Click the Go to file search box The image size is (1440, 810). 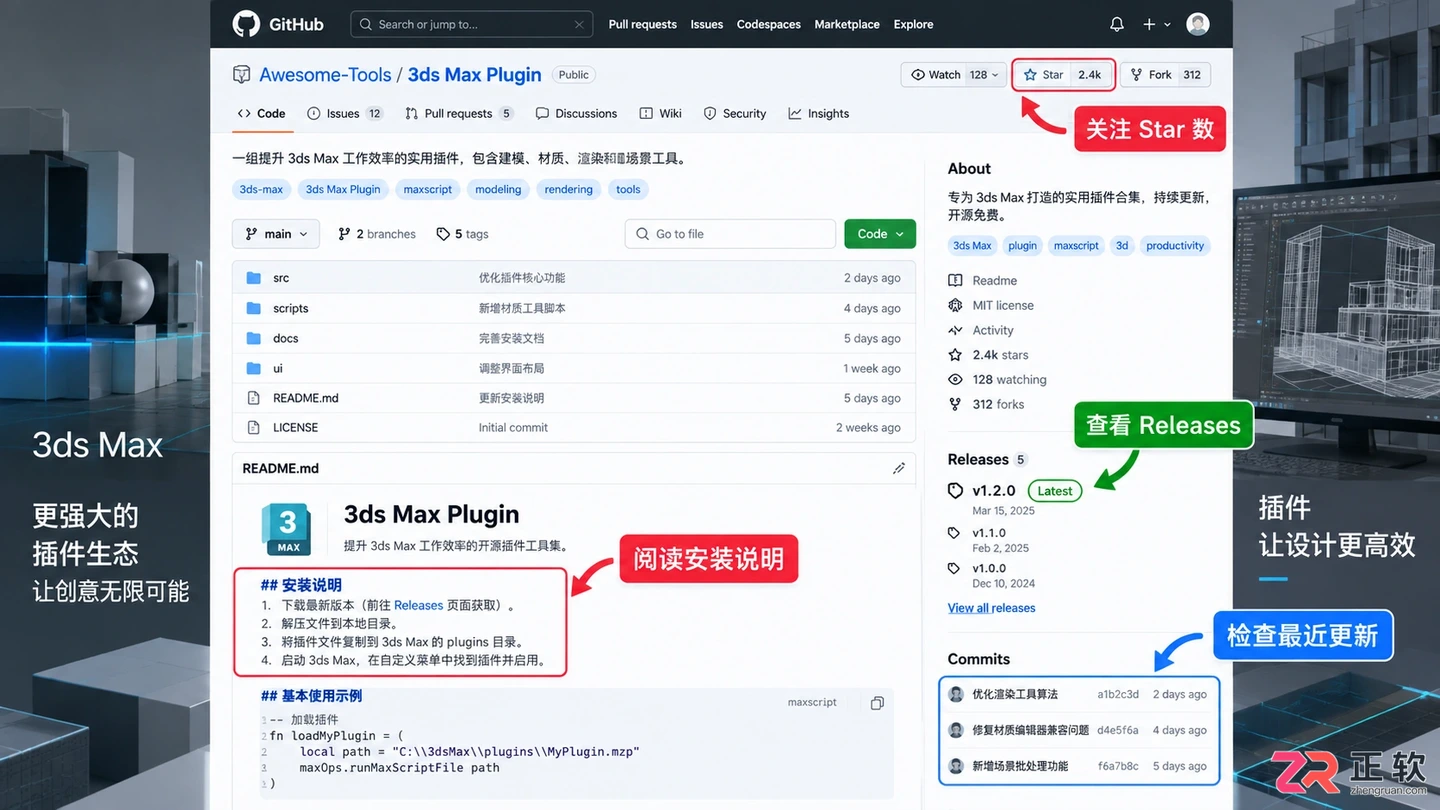[x=730, y=234]
